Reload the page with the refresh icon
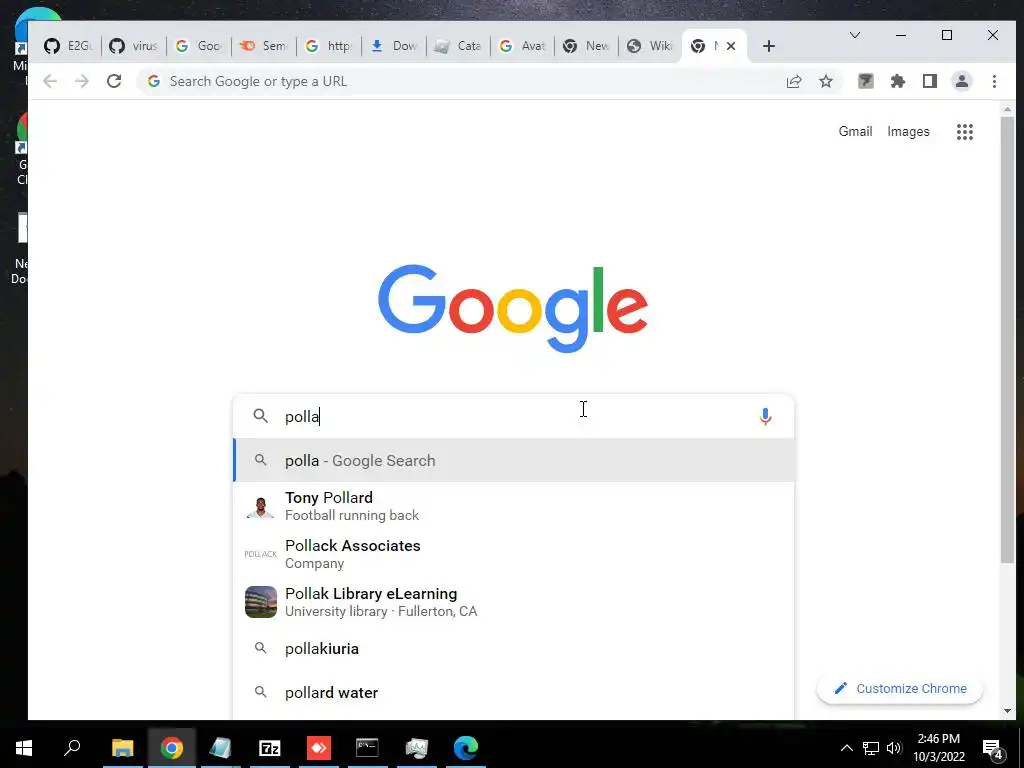The height and width of the screenshot is (768, 1024). tap(114, 81)
